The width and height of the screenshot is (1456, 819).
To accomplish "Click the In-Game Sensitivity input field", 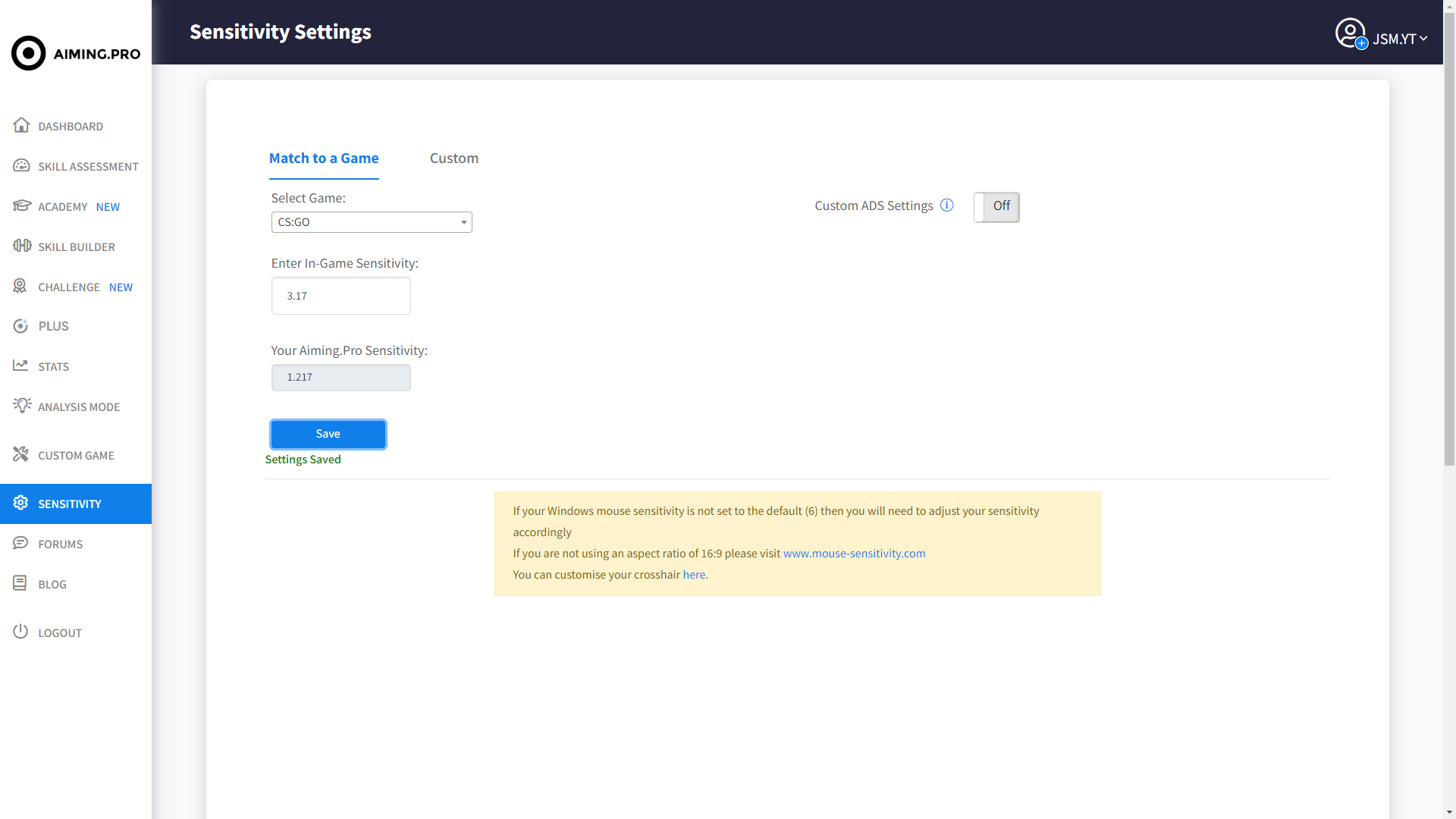I will pos(341,296).
